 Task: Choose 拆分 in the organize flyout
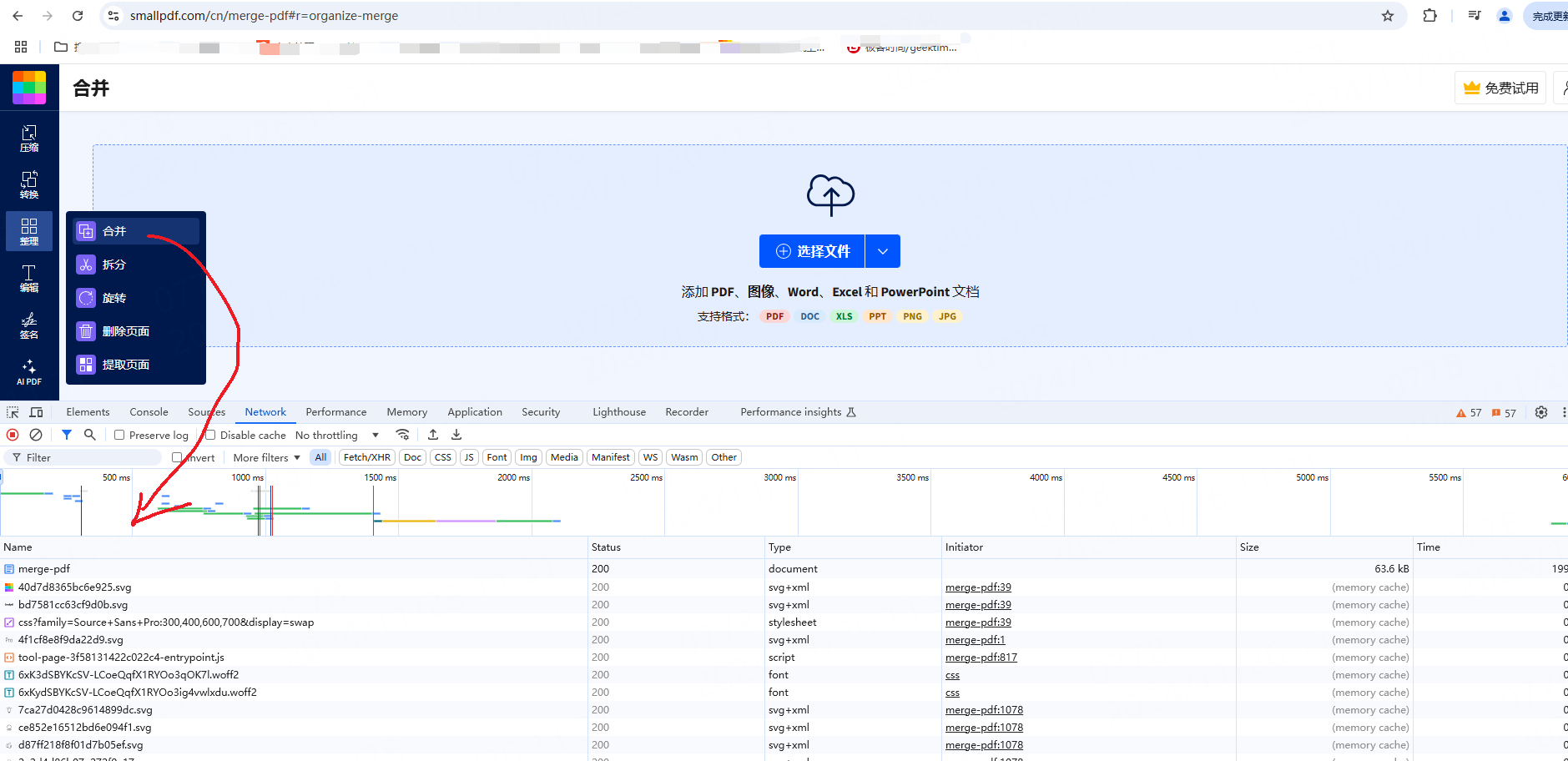click(136, 265)
